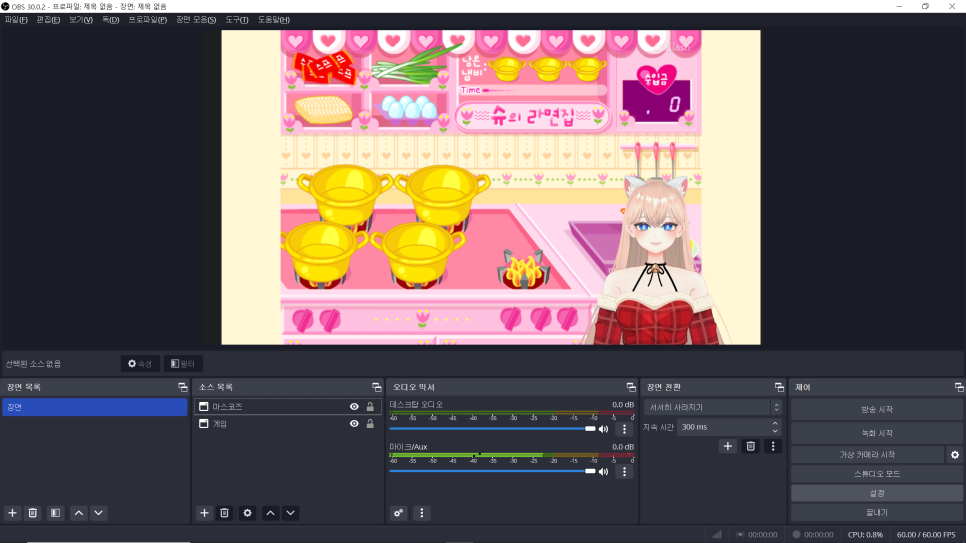Open 서서히 사라지기 transition dropdown
966x543 pixels.
coord(713,407)
